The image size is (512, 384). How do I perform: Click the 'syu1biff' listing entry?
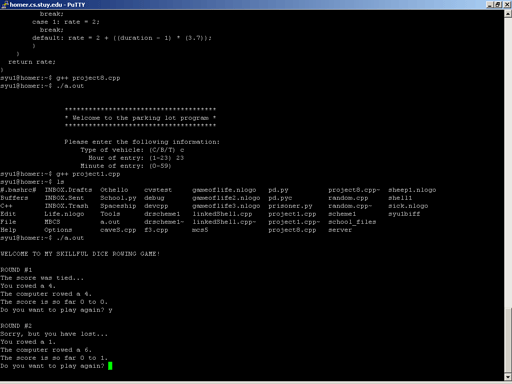[x=404, y=214]
